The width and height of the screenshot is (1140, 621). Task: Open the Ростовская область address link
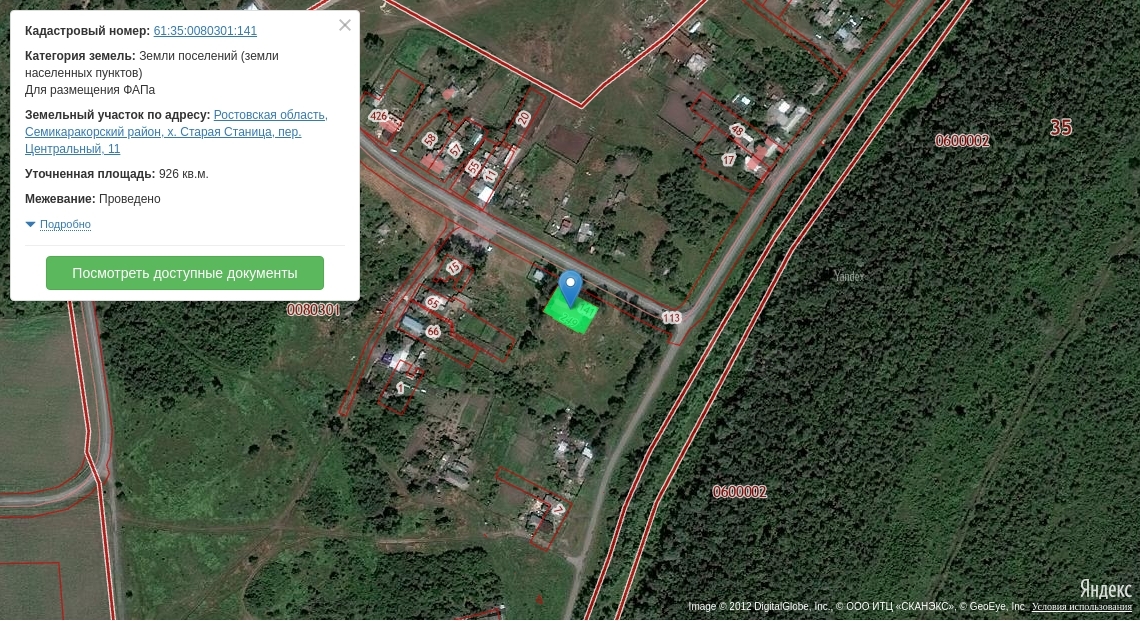click(x=270, y=115)
